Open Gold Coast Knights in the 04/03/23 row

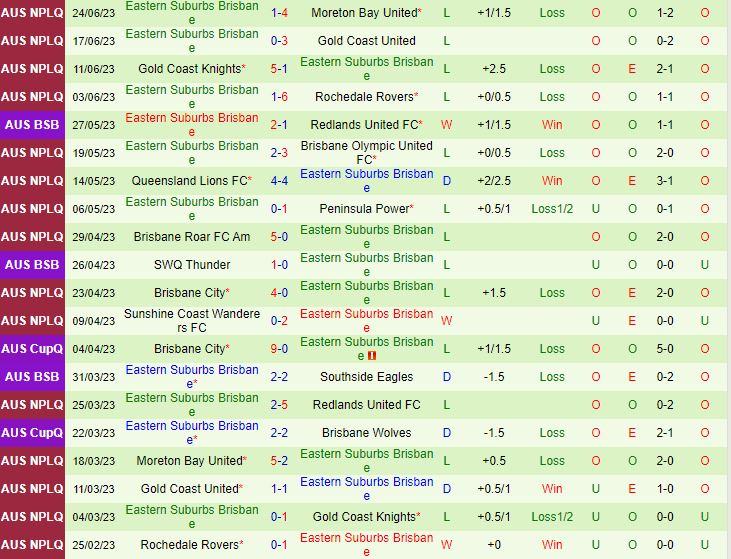pos(364,517)
